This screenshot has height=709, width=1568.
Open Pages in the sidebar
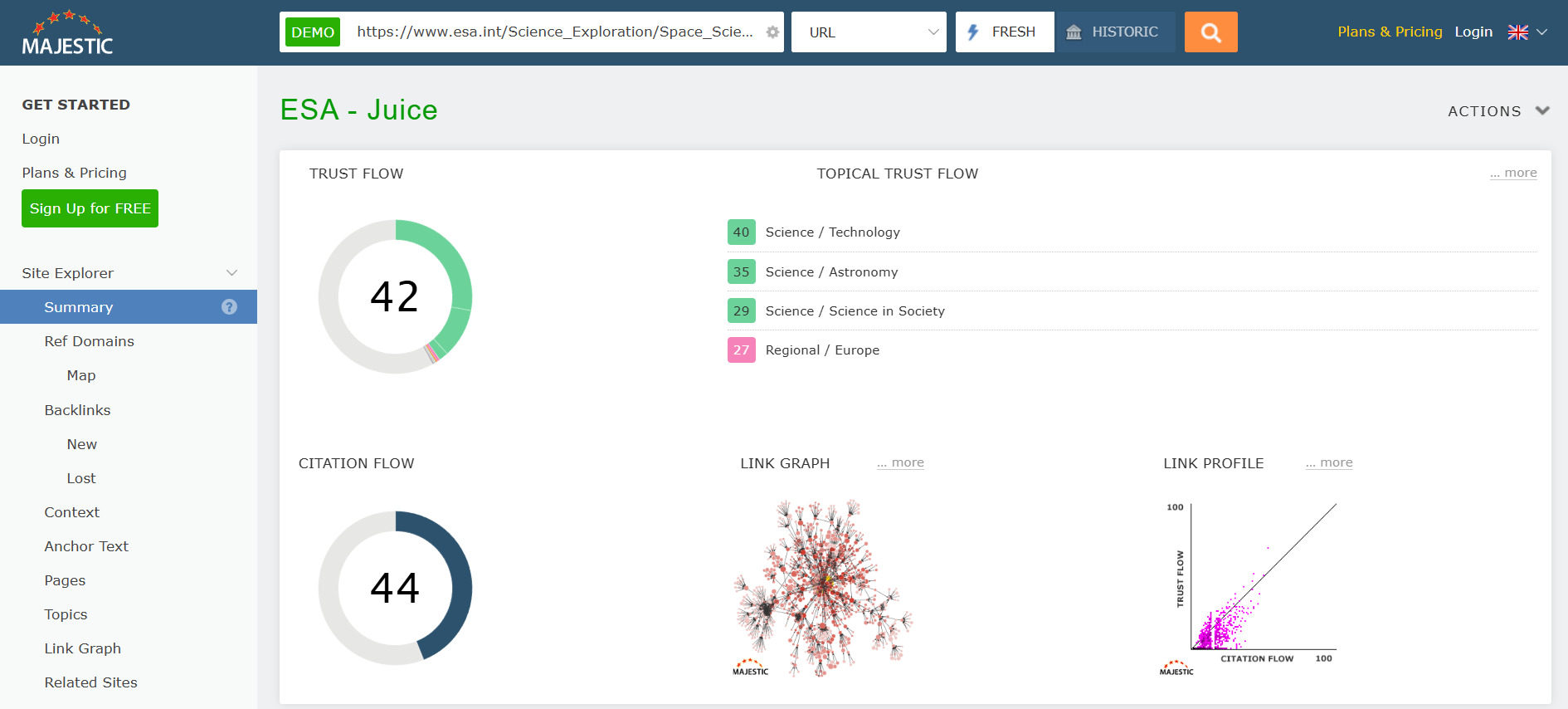[x=65, y=580]
